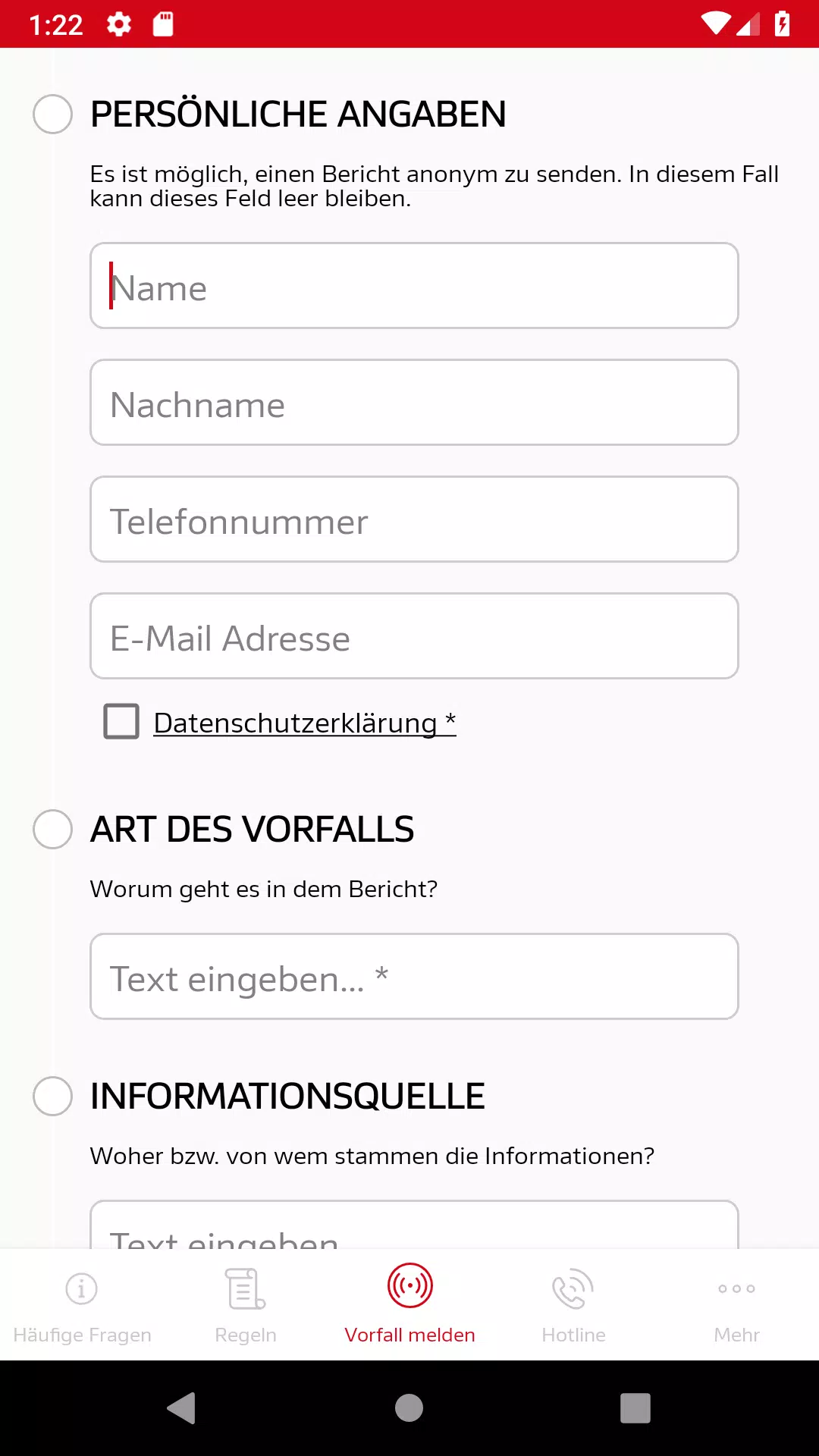
Task: Tap the Regeln document icon
Action: click(246, 1288)
